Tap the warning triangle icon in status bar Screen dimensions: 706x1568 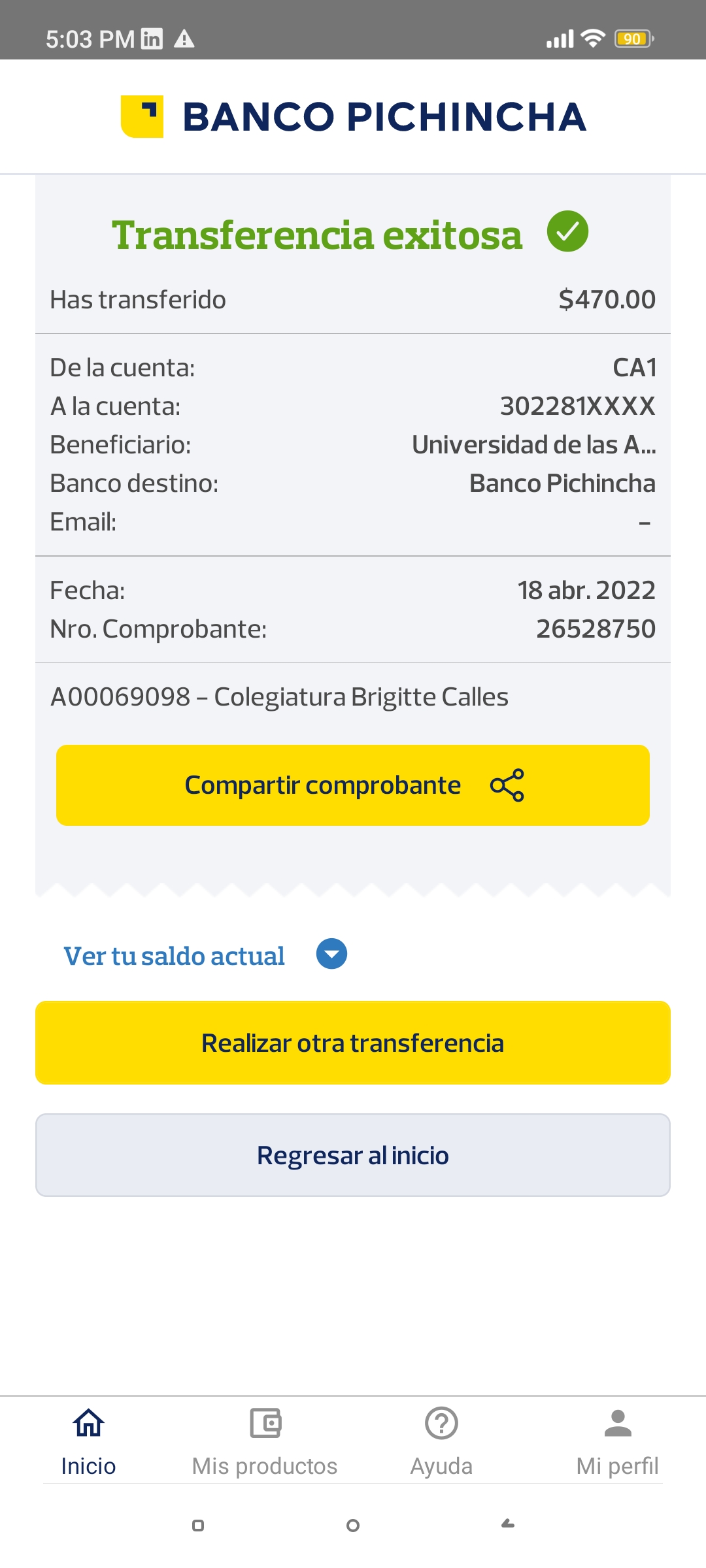point(184,39)
